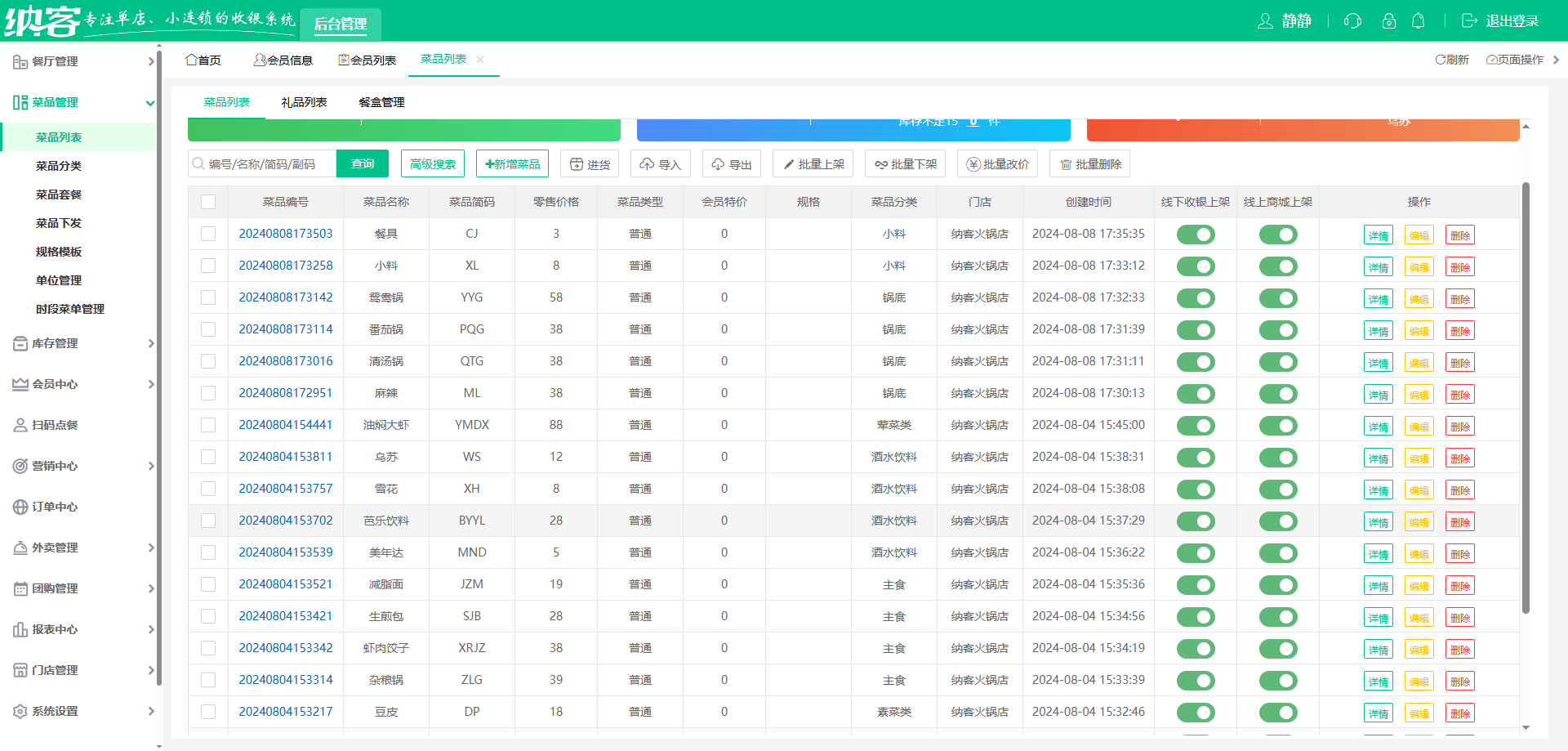The height and width of the screenshot is (751, 1568).
Task: Toggle 线下收银上架 switch for 乌苏
Action: point(1196,458)
